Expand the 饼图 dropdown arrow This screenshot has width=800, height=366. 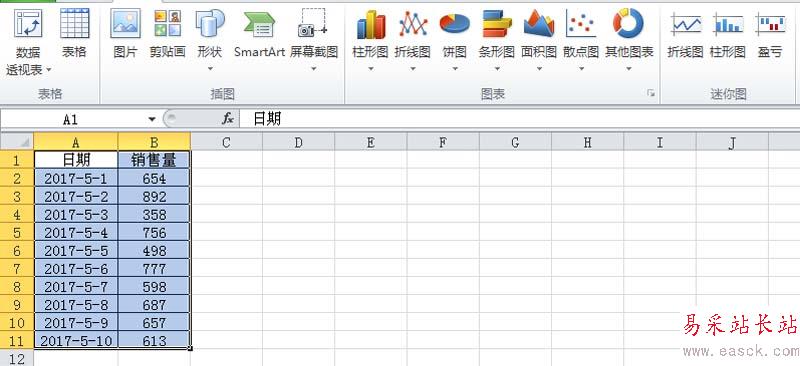coord(455,68)
